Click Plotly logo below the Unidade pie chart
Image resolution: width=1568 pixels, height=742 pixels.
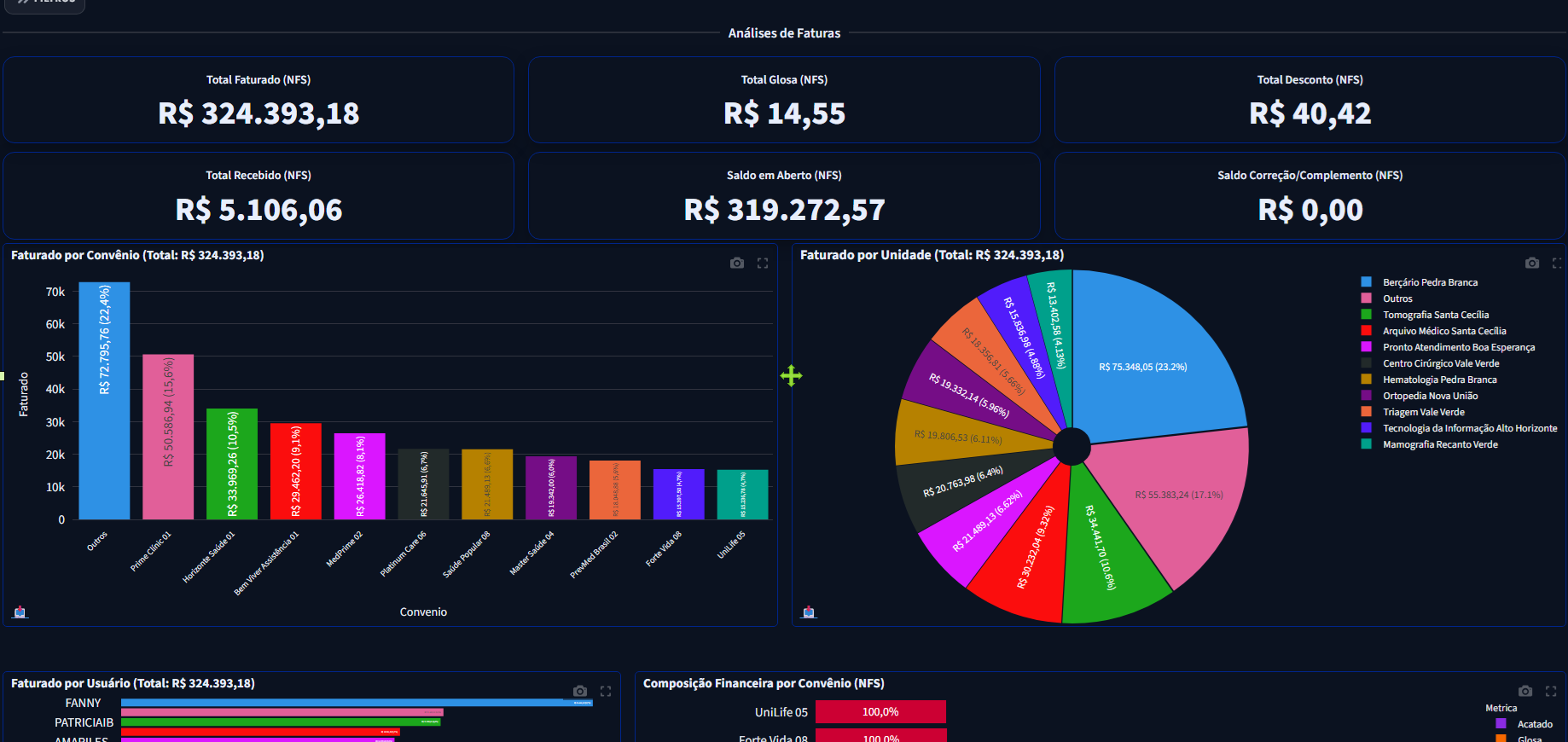[809, 612]
